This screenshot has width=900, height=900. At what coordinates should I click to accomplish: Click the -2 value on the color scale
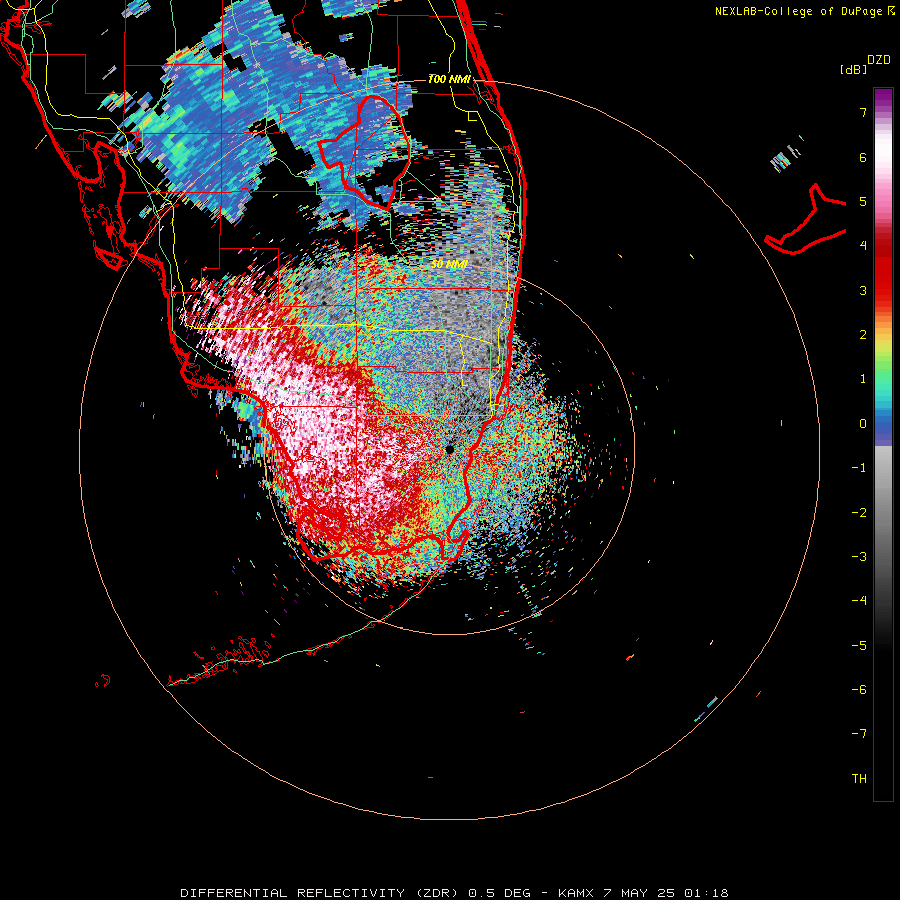pos(859,513)
